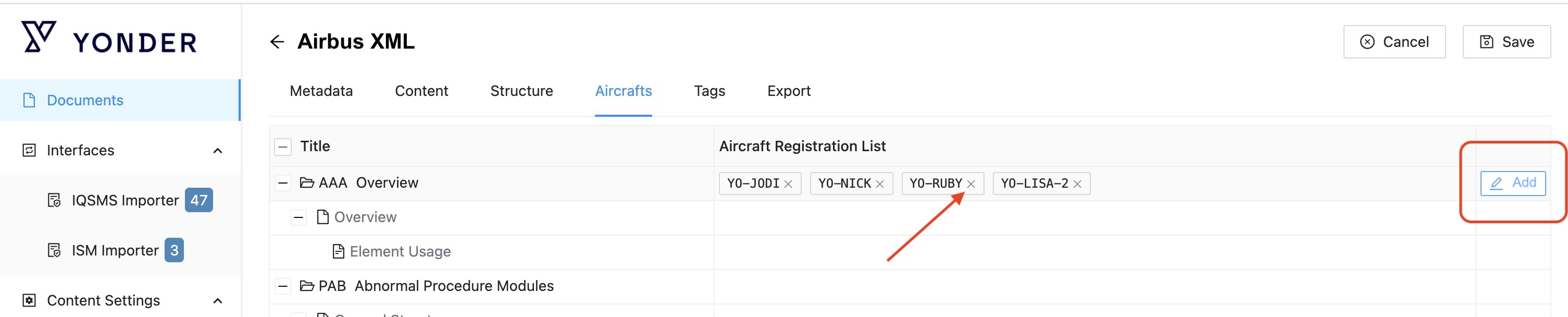Remove the YO-NICK registration tag
This screenshot has height=317, width=1568.
pyautogui.click(x=879, y=184)
